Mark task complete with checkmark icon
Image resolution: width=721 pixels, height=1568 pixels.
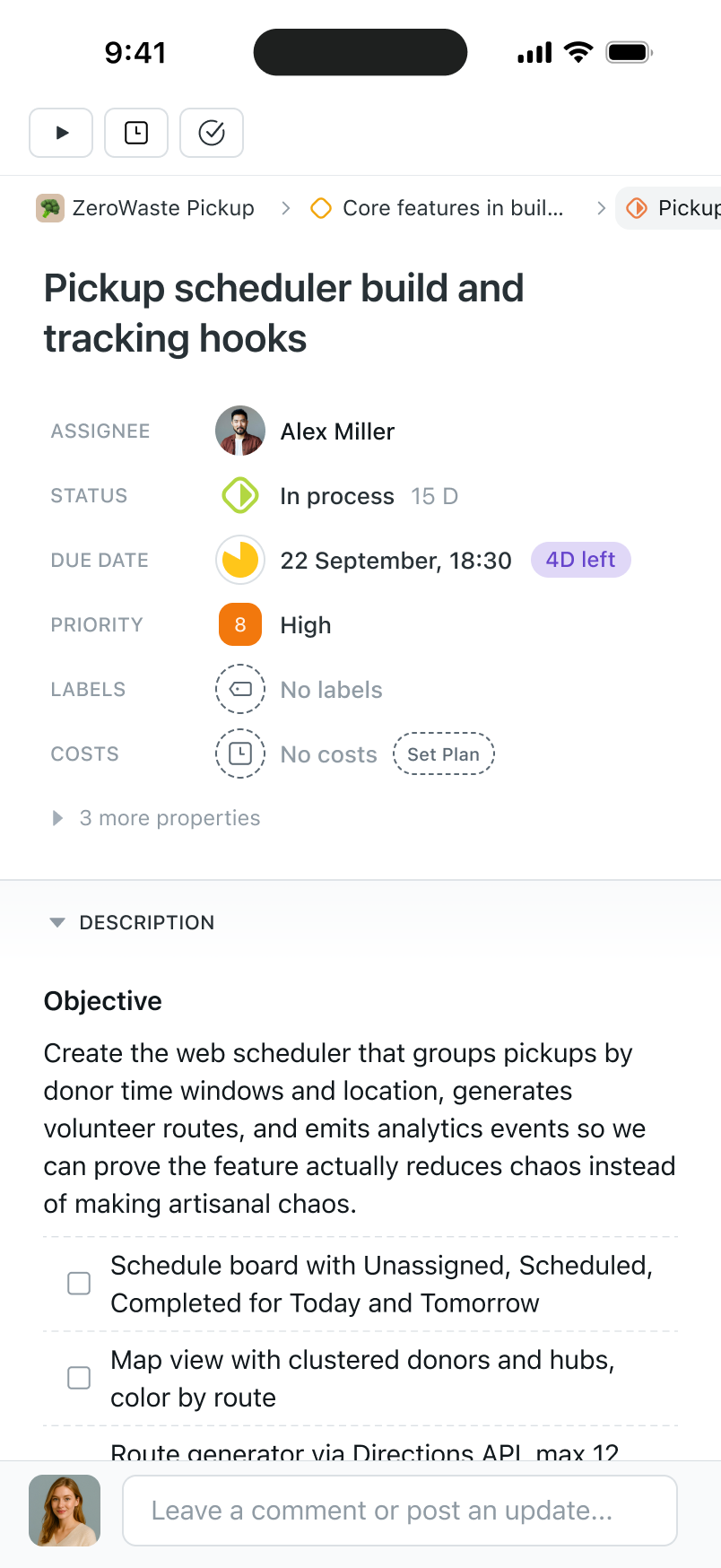coord(212,133)
